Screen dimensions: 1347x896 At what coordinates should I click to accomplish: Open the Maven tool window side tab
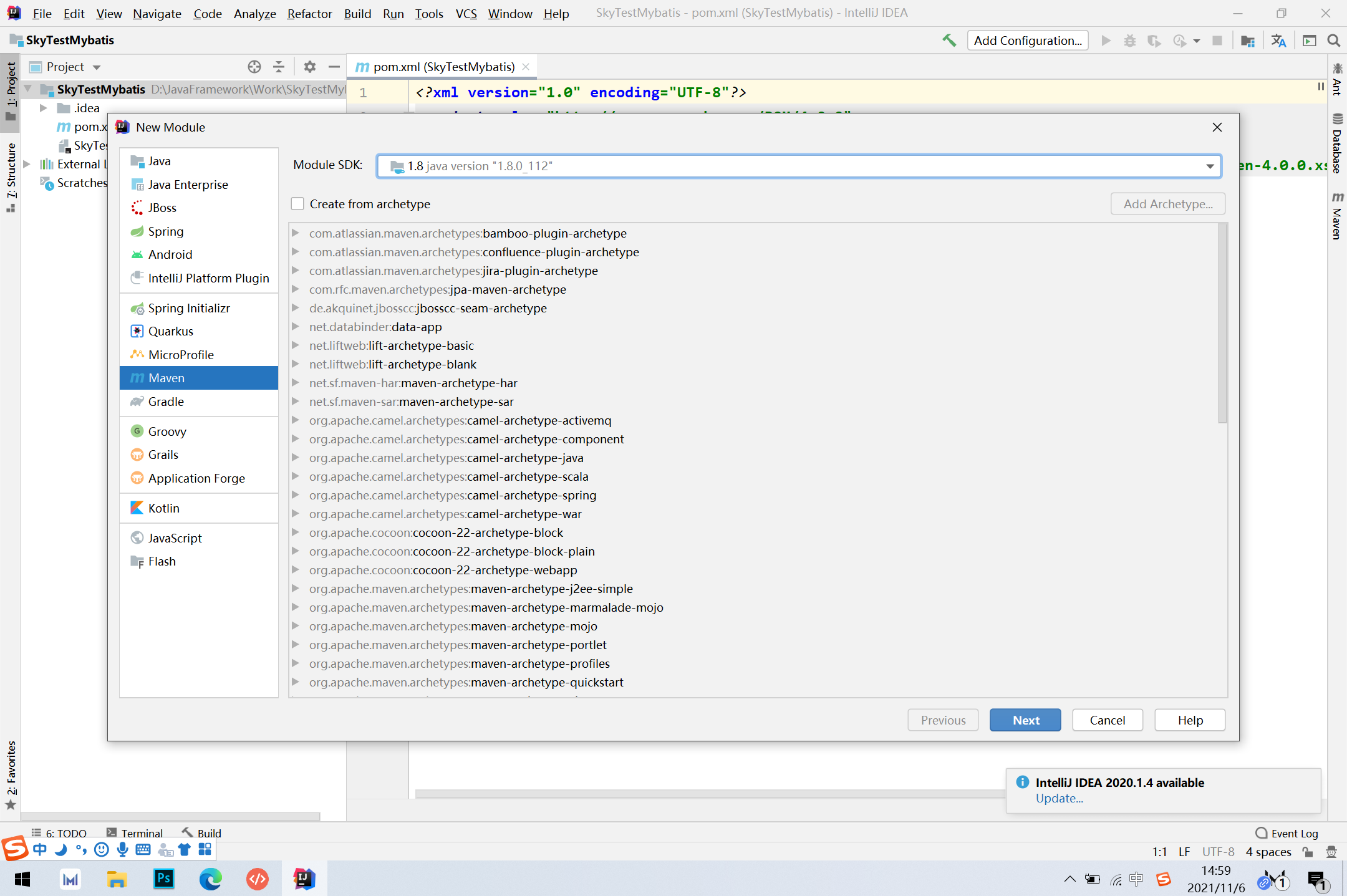1337,217
